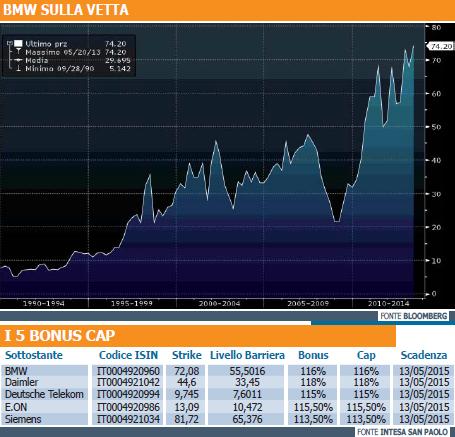Click the ISIN code IT0004920960
This screenshot has width=455, height=437.
(x=129, y=371)
